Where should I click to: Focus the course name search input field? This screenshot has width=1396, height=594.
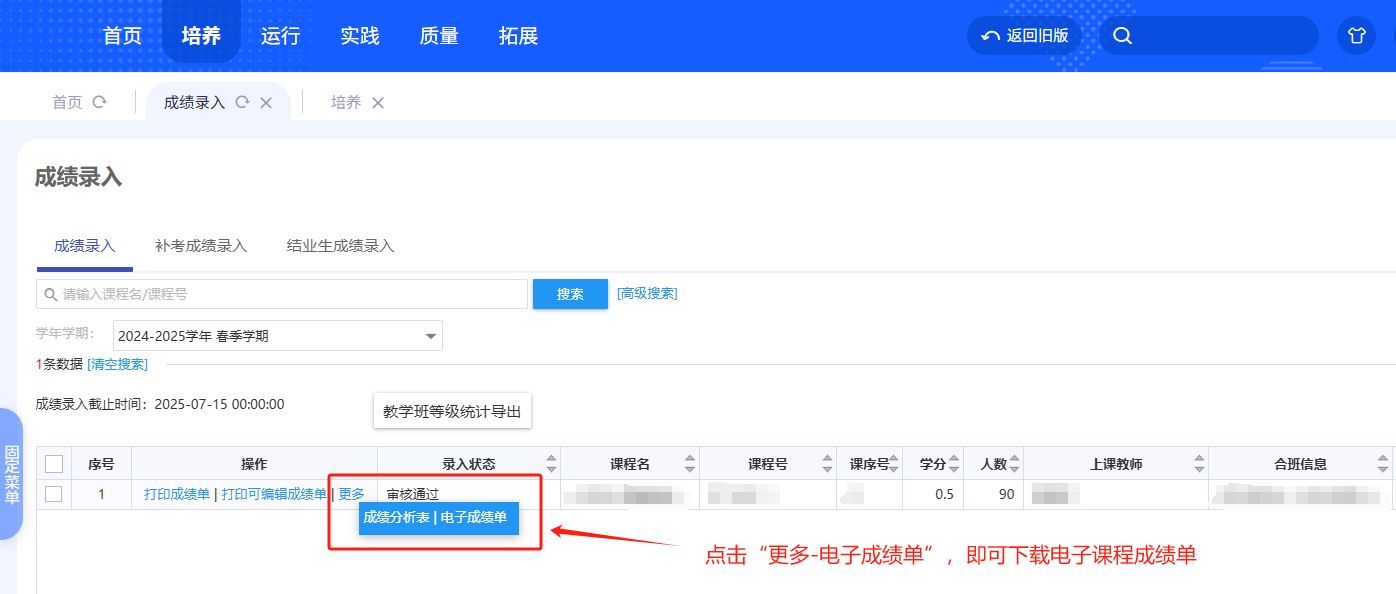pos(290,294)
